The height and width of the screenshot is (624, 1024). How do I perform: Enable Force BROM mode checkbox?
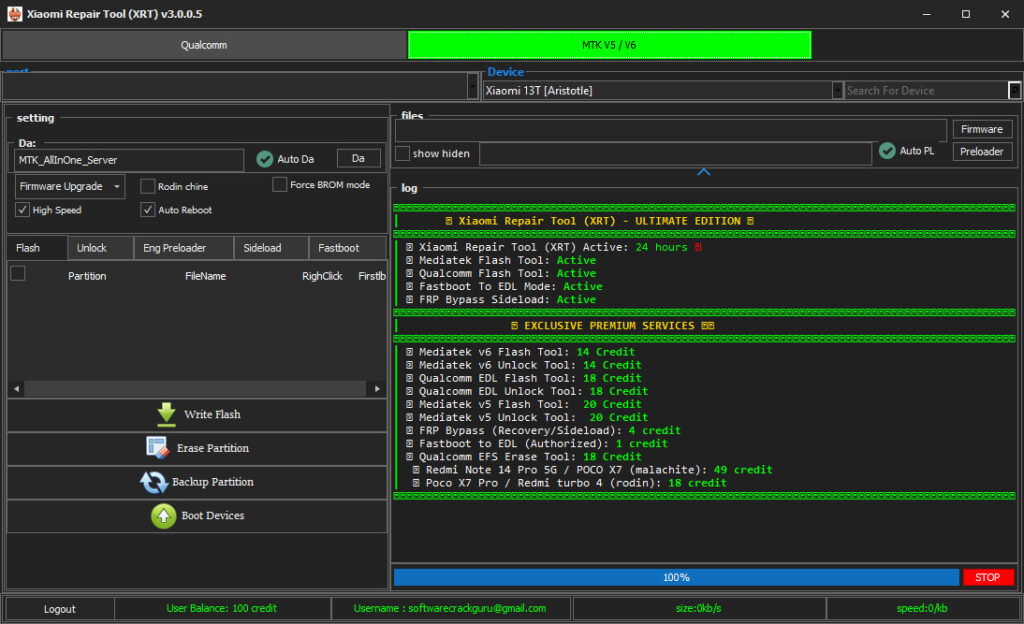[x=280, y=185]
